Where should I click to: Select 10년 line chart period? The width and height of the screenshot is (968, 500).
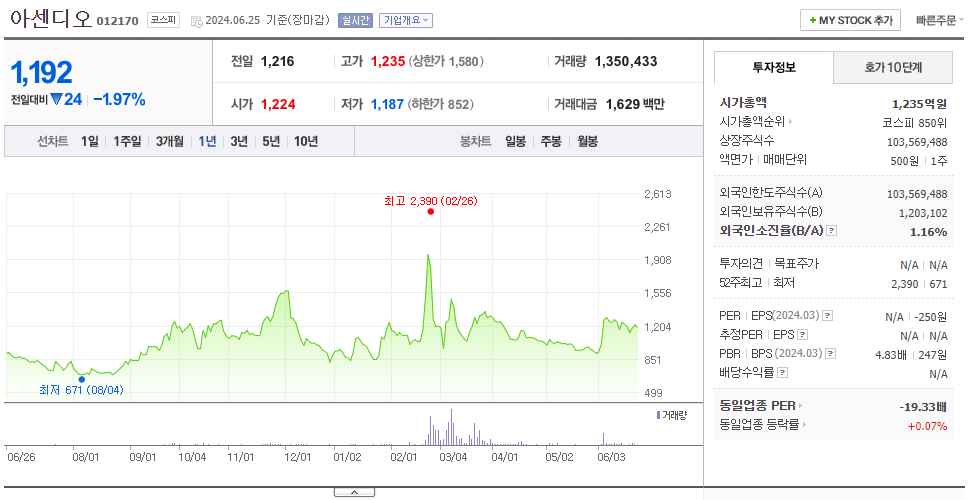tap(306, 141)
